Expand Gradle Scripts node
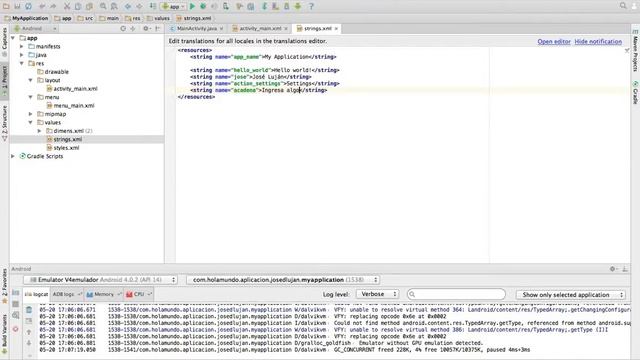640x360 pixels. pos(13,156)
